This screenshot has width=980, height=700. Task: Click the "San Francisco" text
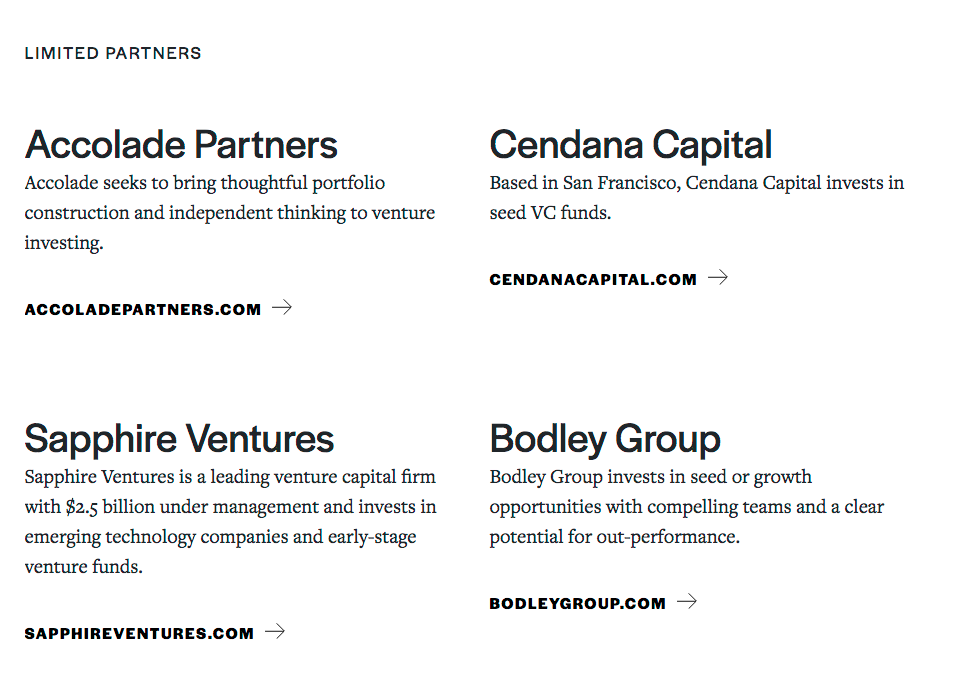click(619, 183)
